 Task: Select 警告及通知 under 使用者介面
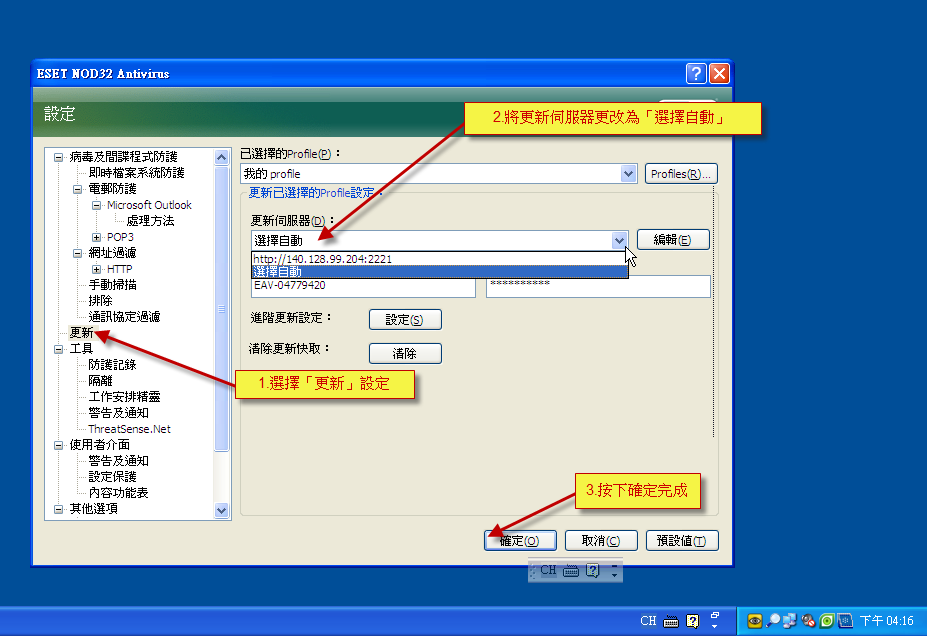tap(118, 460)
